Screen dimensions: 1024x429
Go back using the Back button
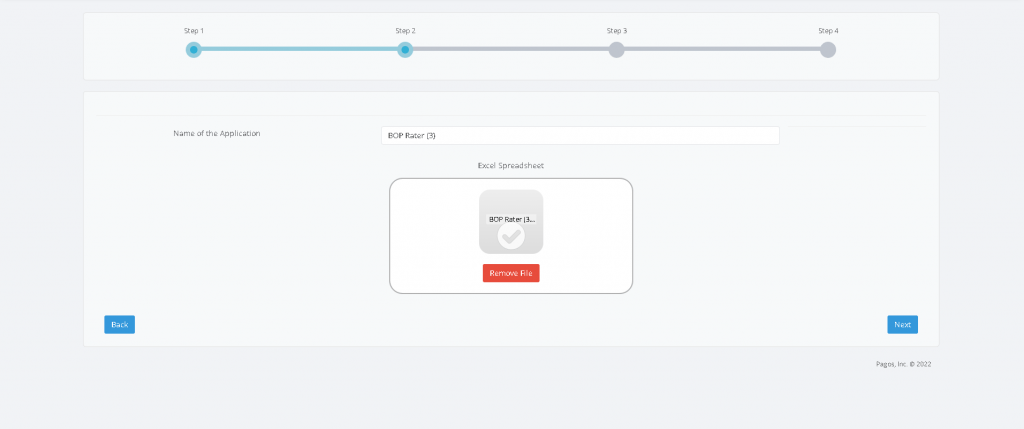tap(119, 324)
